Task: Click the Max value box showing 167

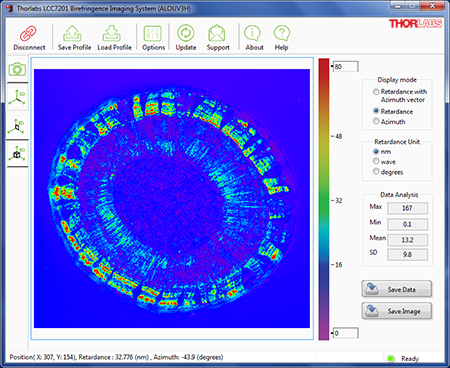Action: (407, 208)
